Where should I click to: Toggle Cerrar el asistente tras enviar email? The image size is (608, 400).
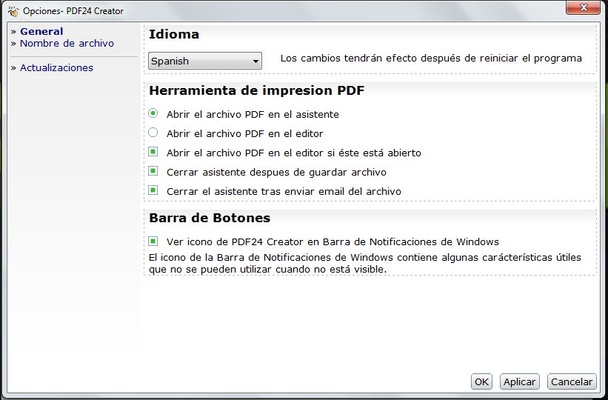153,190
